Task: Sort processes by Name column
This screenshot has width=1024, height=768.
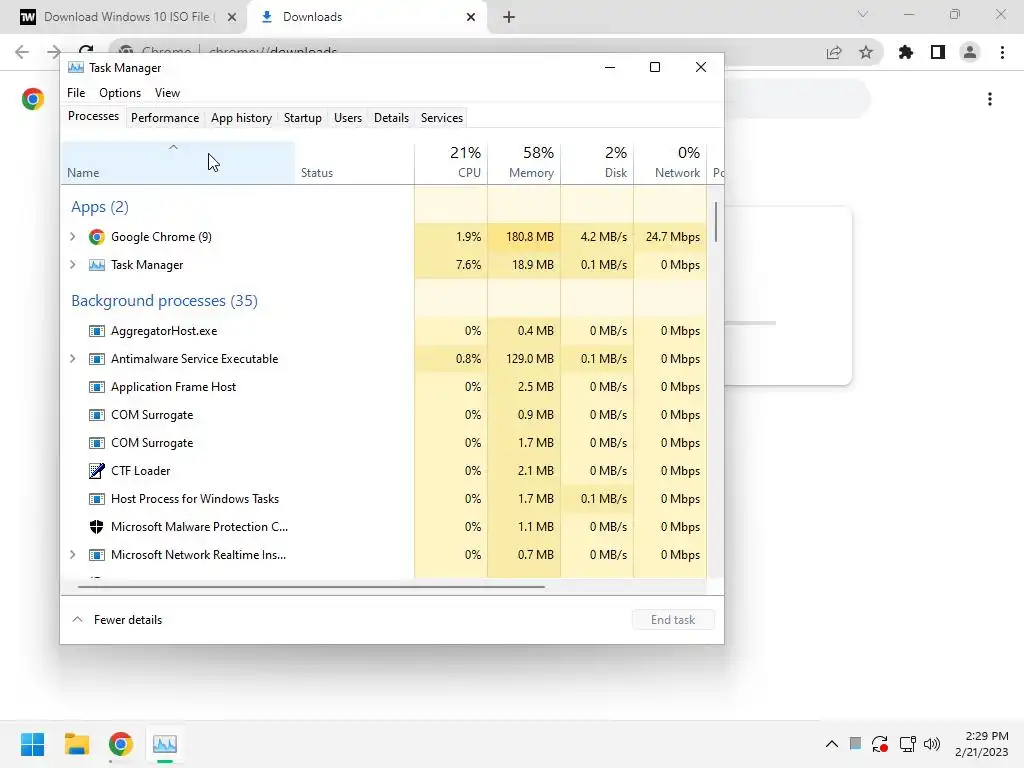Action: pos(178,163)
